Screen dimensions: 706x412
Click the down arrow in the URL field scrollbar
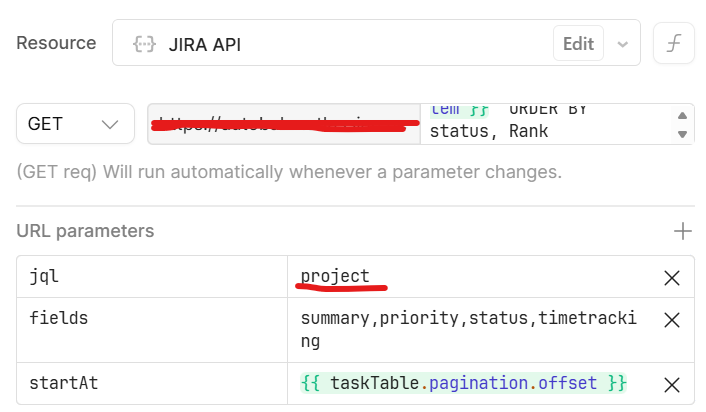click(x=682, y=134)
